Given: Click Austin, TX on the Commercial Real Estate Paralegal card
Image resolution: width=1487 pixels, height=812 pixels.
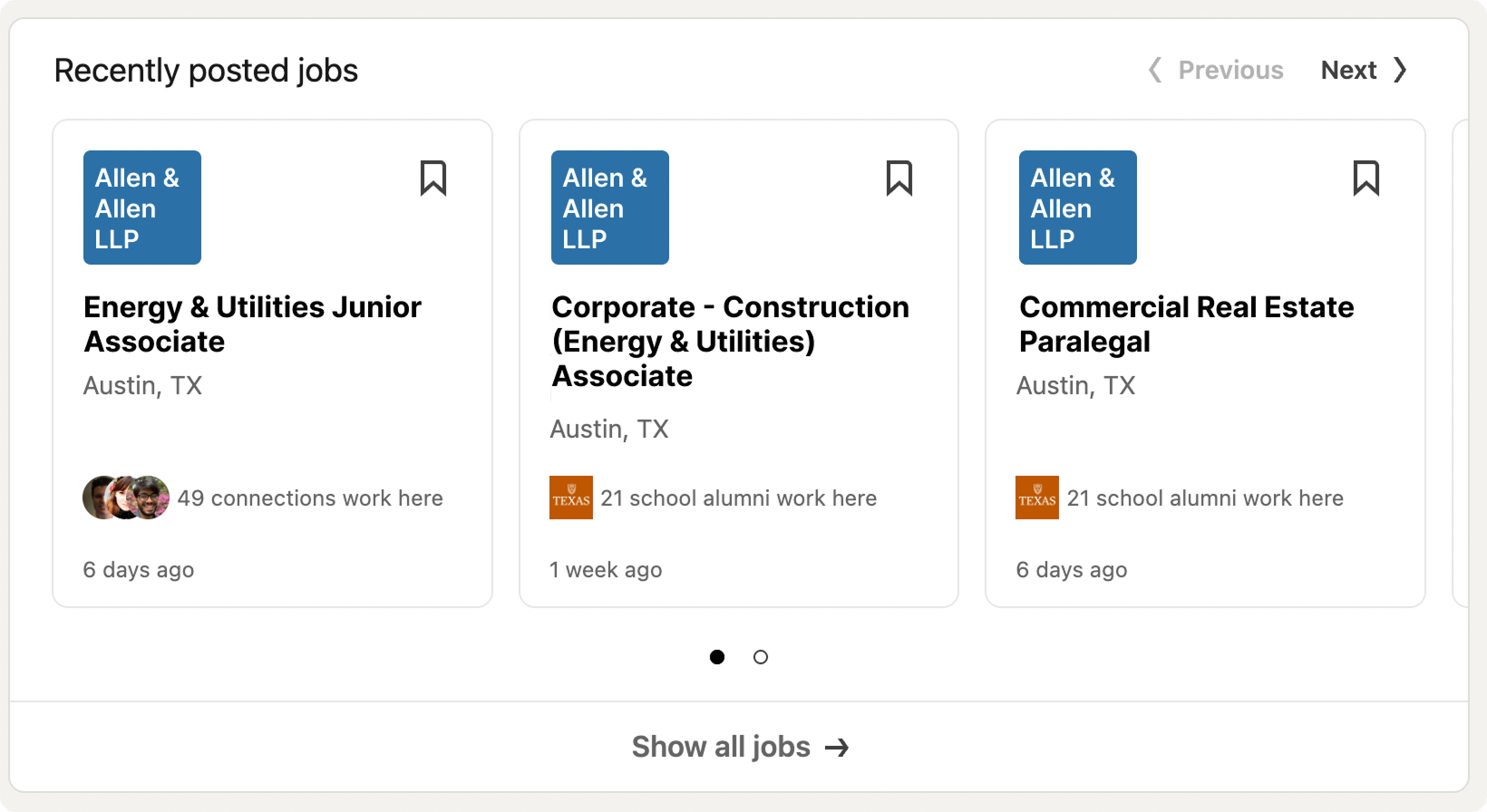Looking at the screenshot, I should (1075, 386).
